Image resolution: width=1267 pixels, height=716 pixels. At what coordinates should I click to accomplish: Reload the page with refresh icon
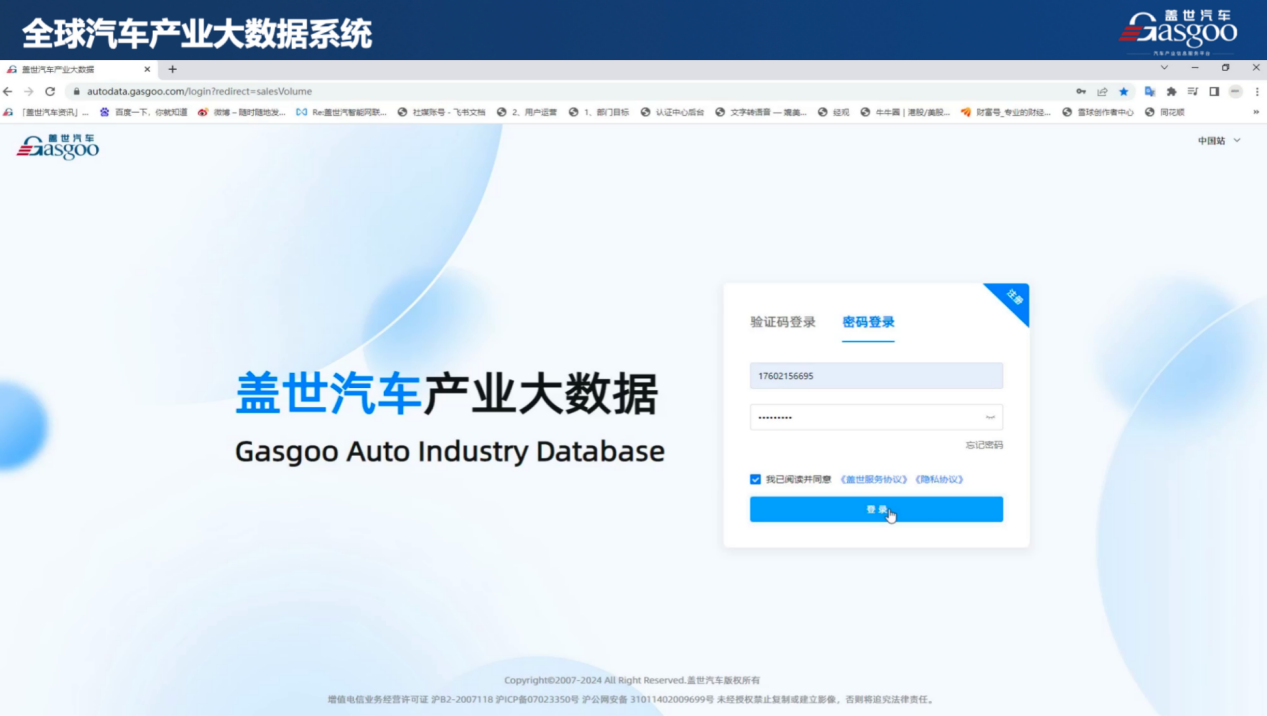click(50, 91)
